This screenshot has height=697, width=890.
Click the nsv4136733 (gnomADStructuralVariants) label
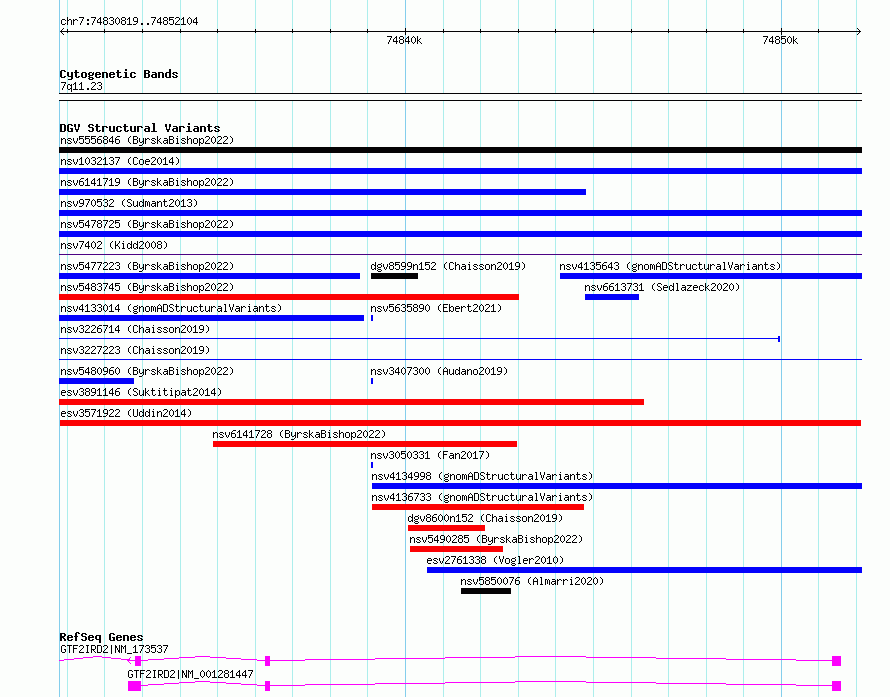pyautogui.click(x=482, y=497)
